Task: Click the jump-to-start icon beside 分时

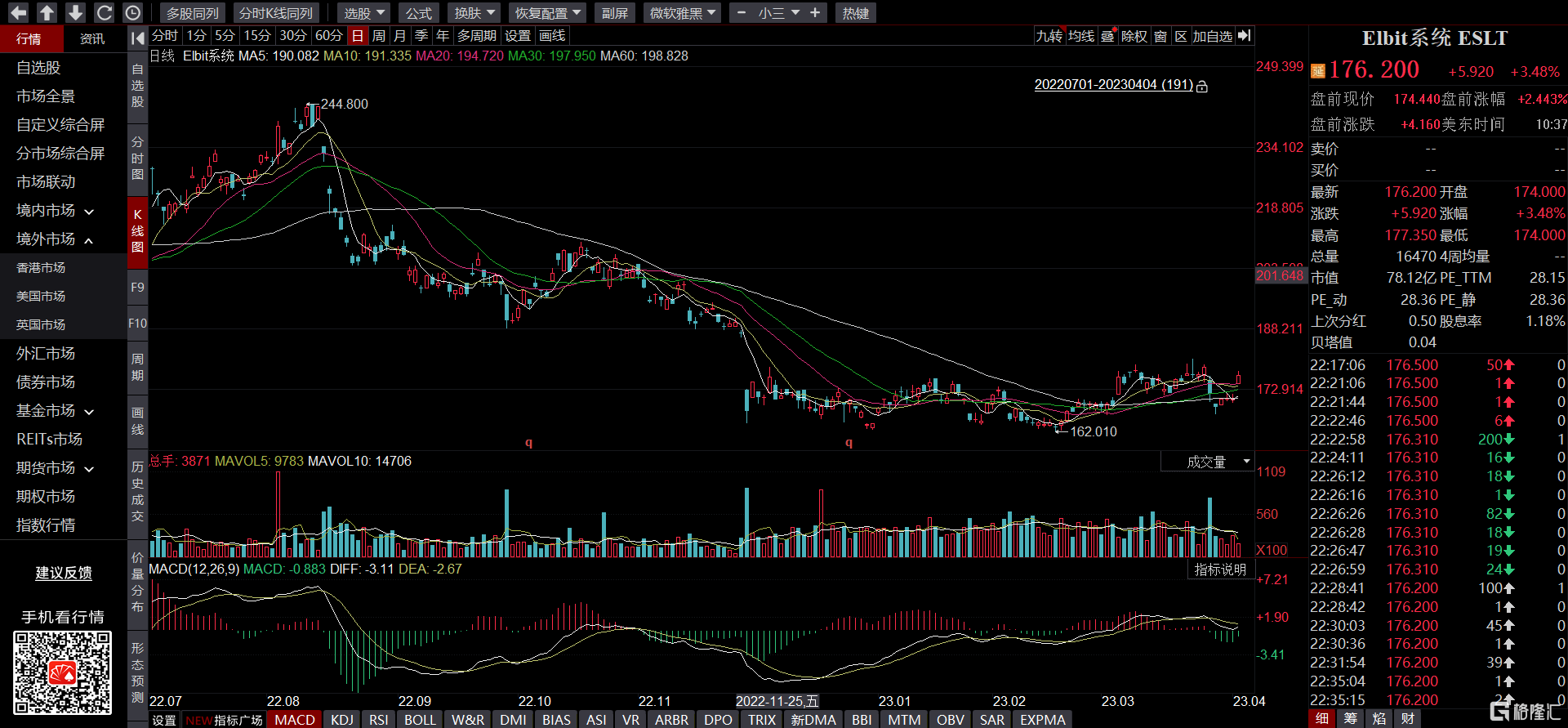Action: click(x=137, y=37)
